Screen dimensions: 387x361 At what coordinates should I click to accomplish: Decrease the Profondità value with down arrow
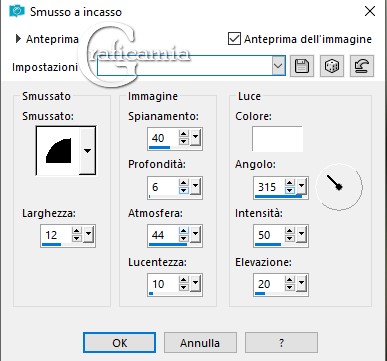click(x=184, y=190)
